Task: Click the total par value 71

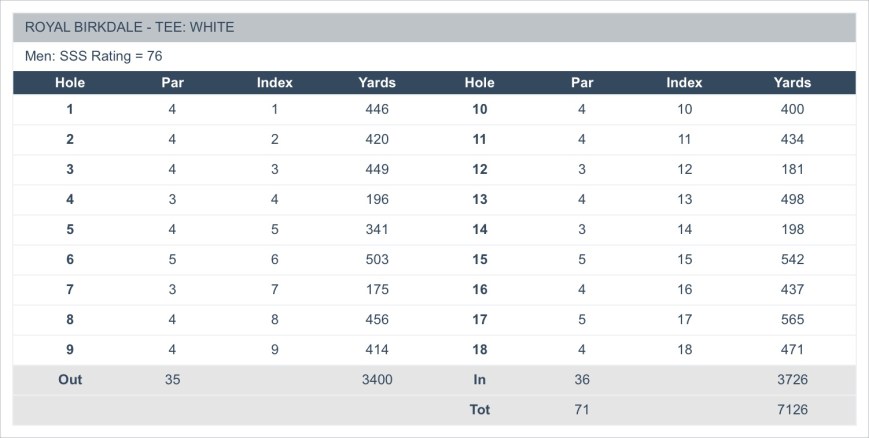Action: point(582,409)
